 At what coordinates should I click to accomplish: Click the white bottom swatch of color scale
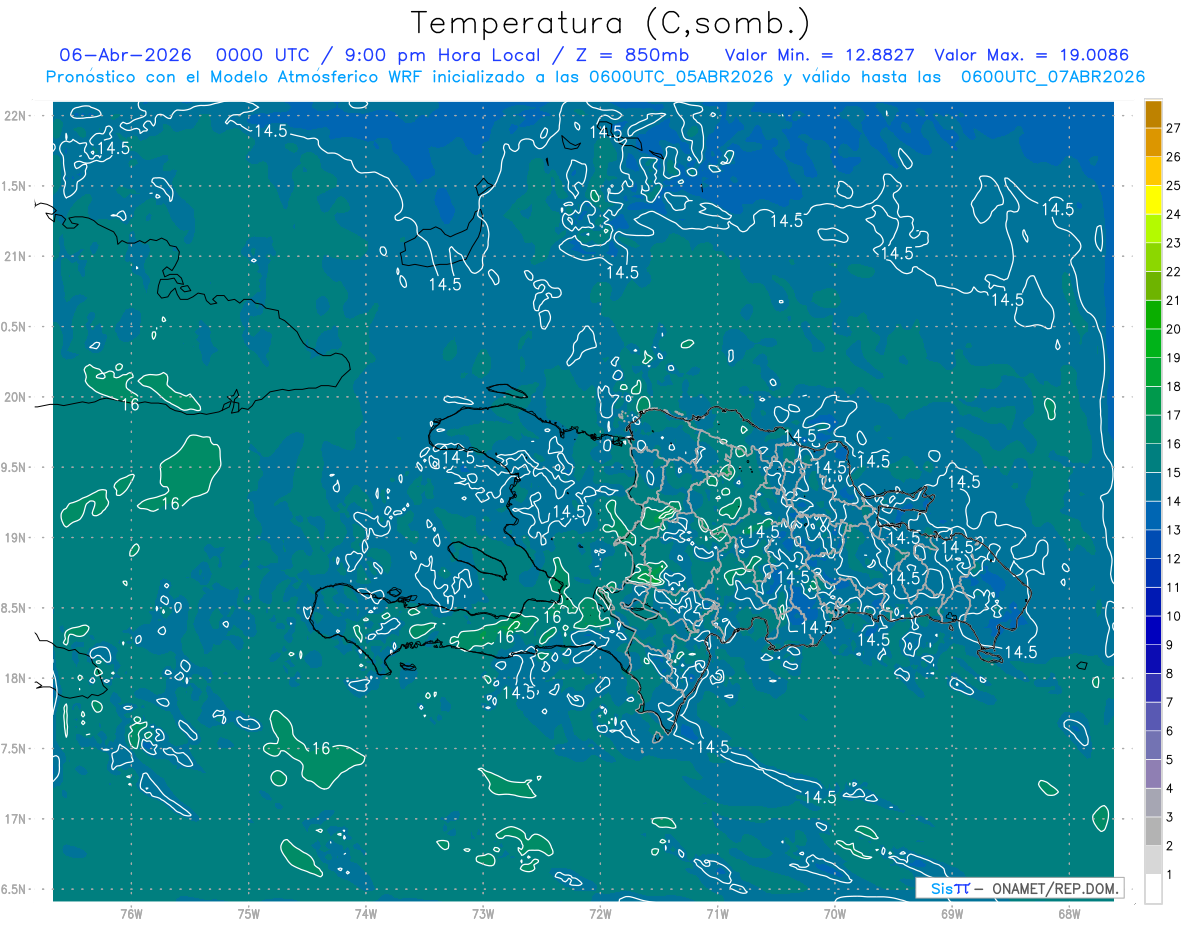tap(1153, 889)
